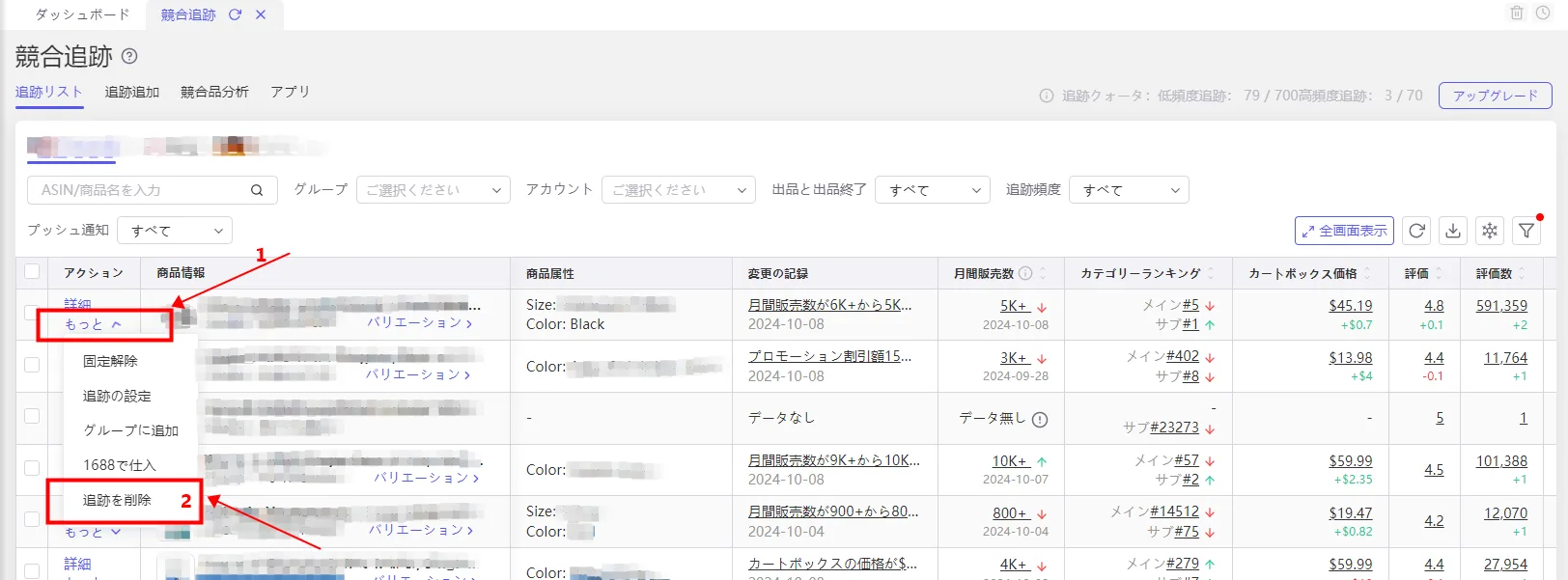Sort by カートボックス価格 column arrows
1568x580 pixels.
(x=1367, y=273)
